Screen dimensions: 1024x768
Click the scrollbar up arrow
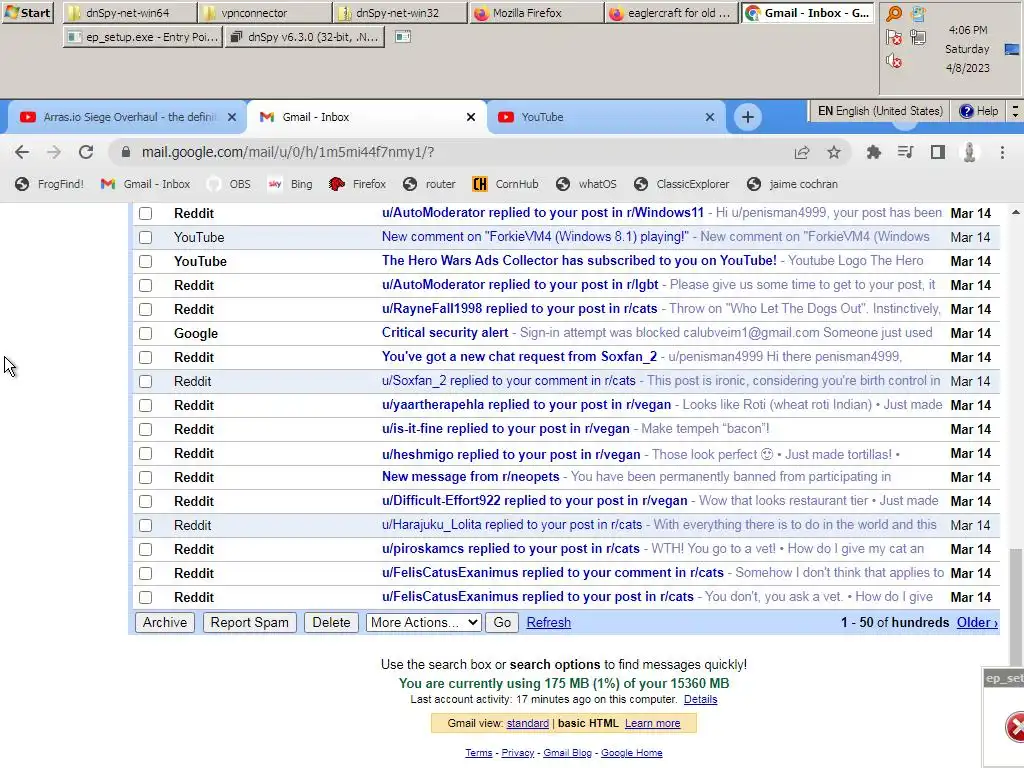pos(1016,212)
